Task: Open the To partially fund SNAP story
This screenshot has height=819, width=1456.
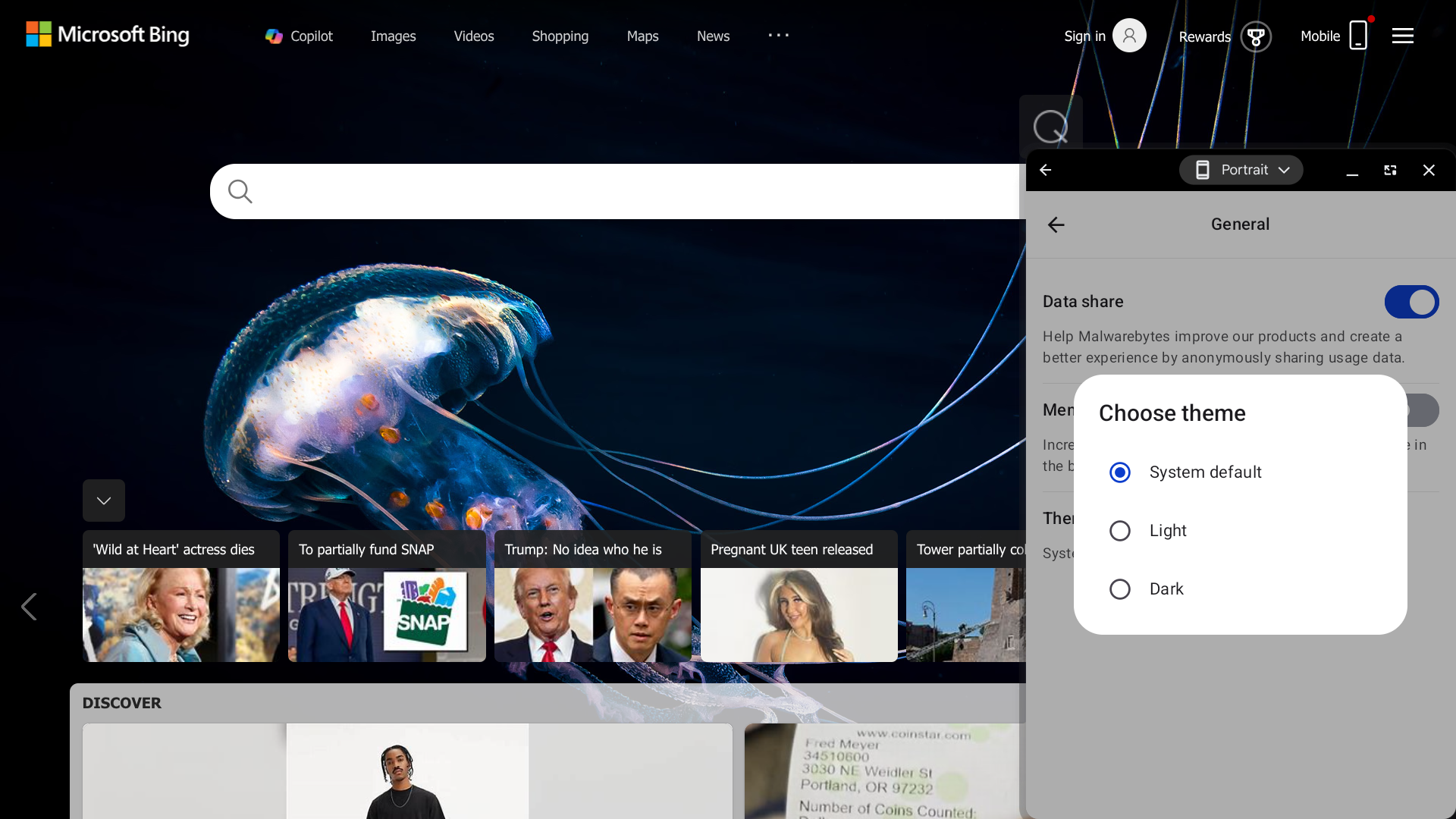Action: 387,596
